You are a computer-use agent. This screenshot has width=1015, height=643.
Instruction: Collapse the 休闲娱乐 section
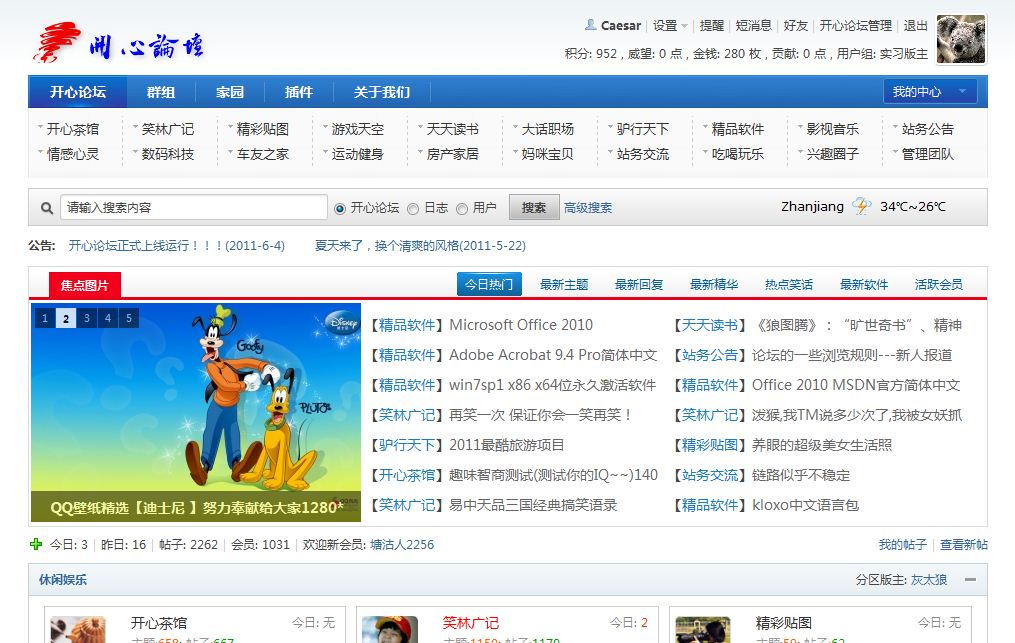(x=970, y=580)
